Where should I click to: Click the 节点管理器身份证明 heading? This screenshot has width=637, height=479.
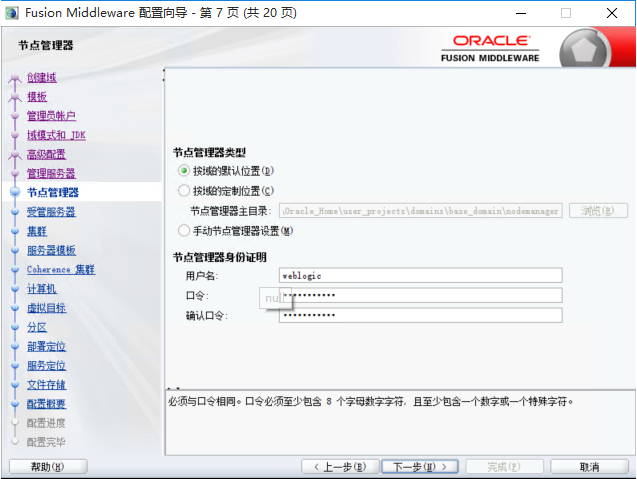point(220,257)
